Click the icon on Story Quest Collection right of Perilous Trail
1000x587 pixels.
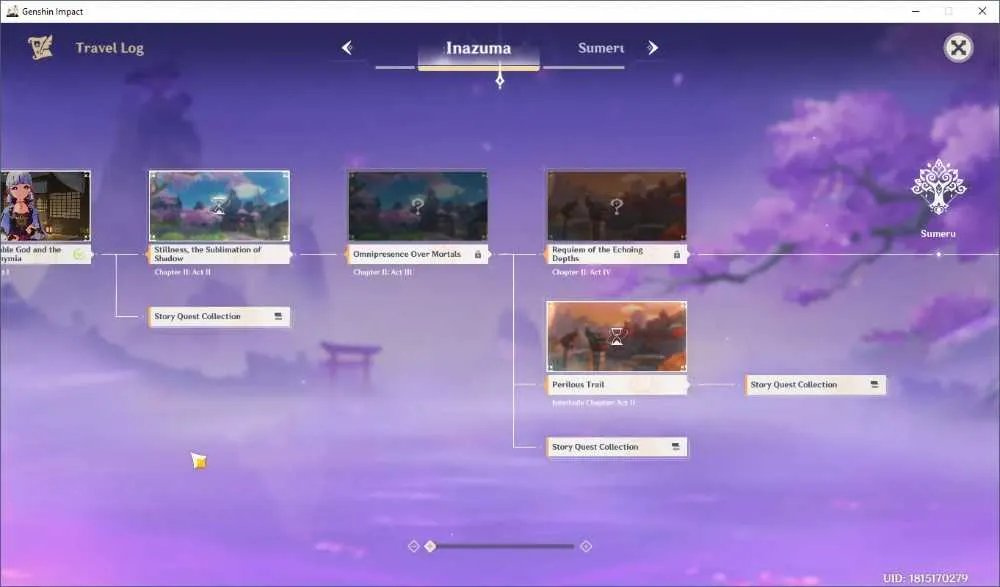[874, 385]
